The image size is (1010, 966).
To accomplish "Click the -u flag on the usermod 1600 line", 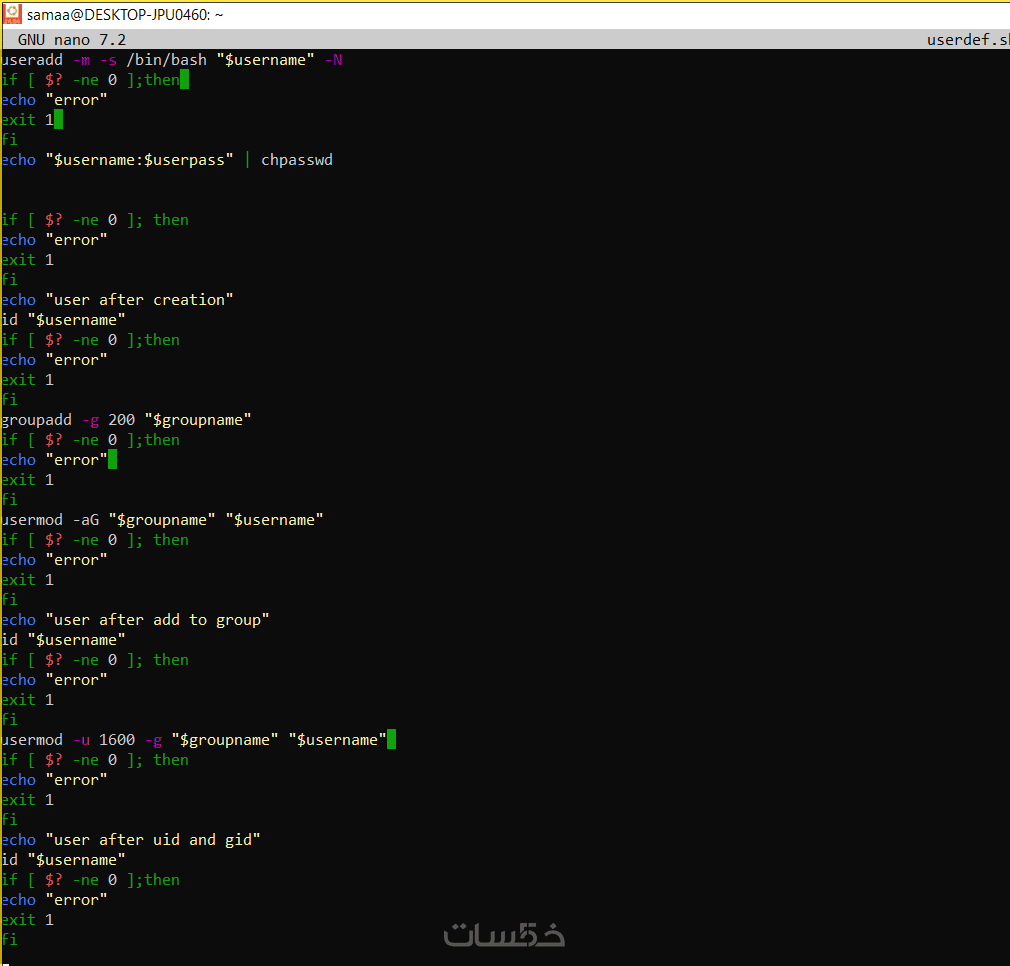I will tap(81, 740).
